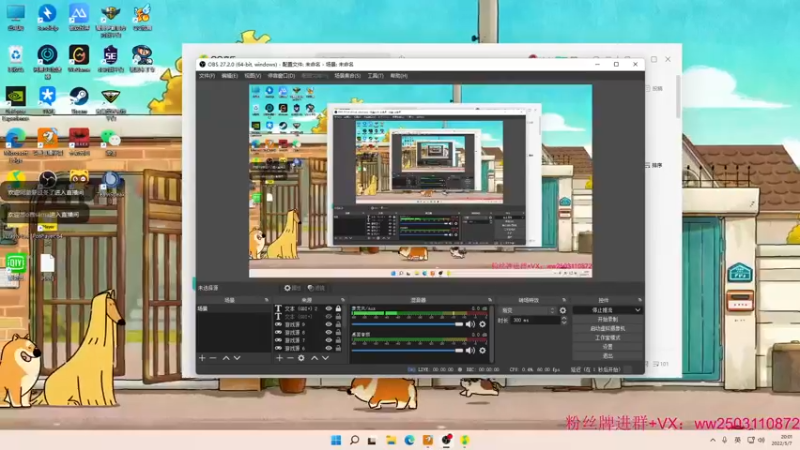Switch to OBS from the taskbar
This screenshot has height=450, width=800.
446,440
